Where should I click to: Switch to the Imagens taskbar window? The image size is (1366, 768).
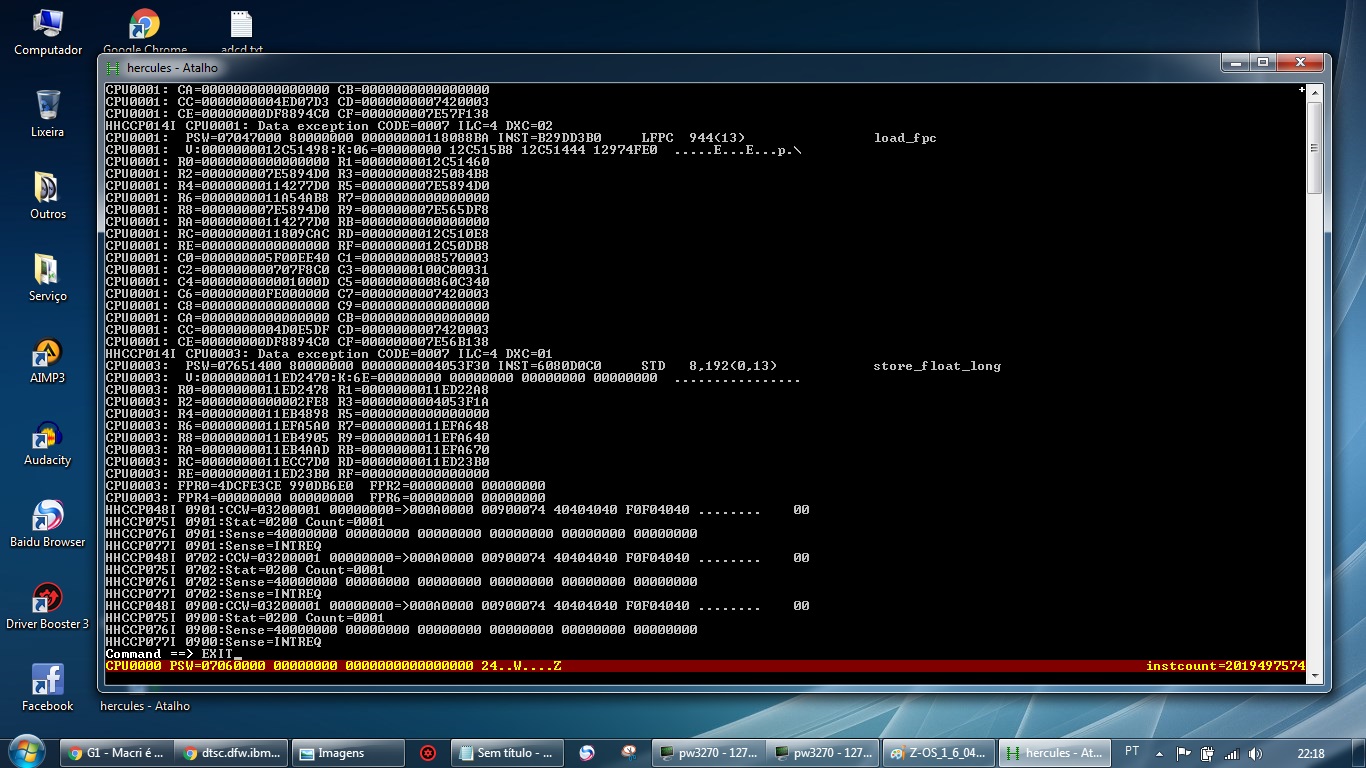348,753
